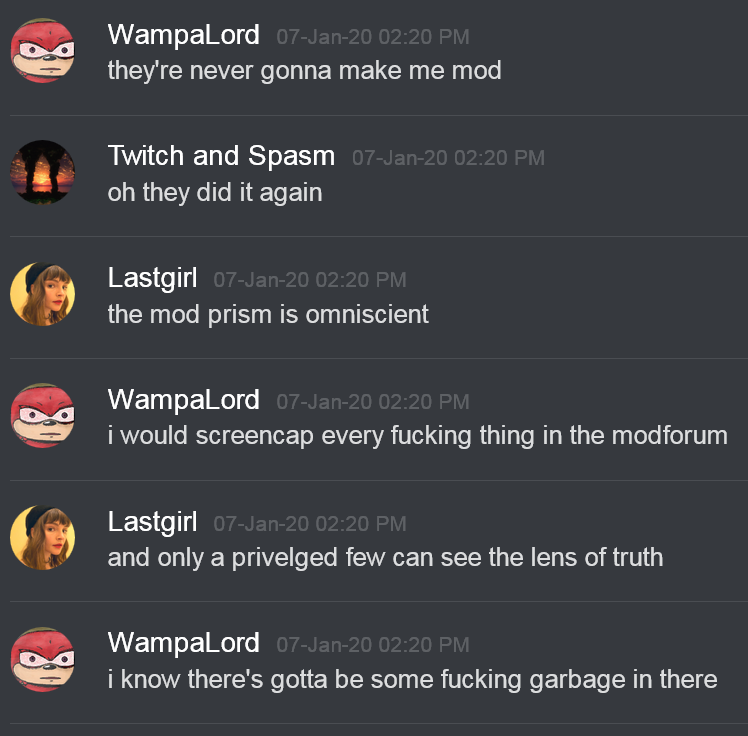Click the timestamp next to Twitch and Spasm
The image size is (748, 736).
pos(448,158)
